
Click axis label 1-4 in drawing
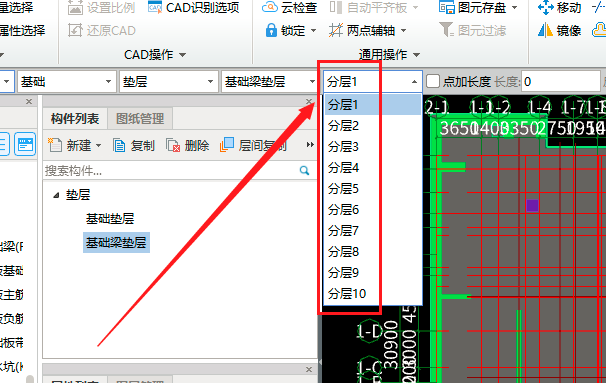click(540, 107)
